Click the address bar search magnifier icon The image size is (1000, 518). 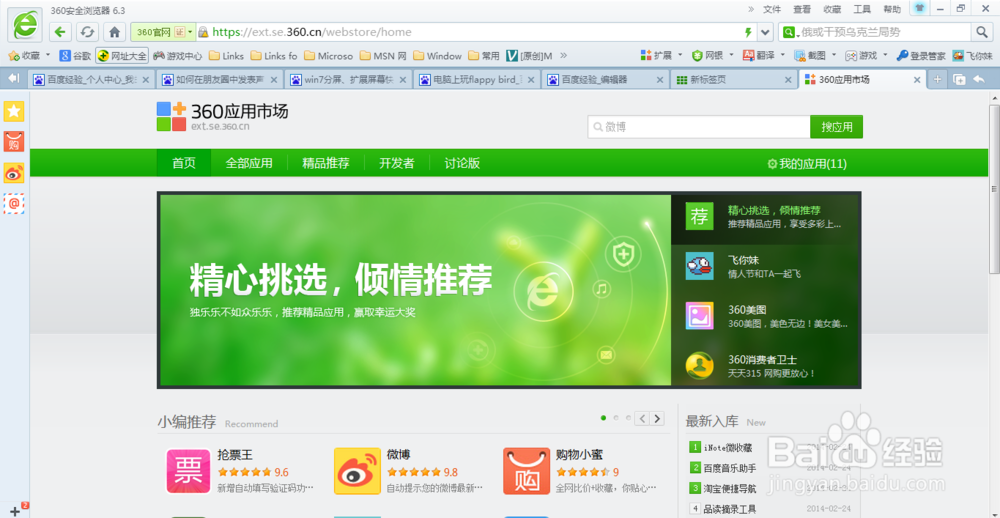[981, 32]
